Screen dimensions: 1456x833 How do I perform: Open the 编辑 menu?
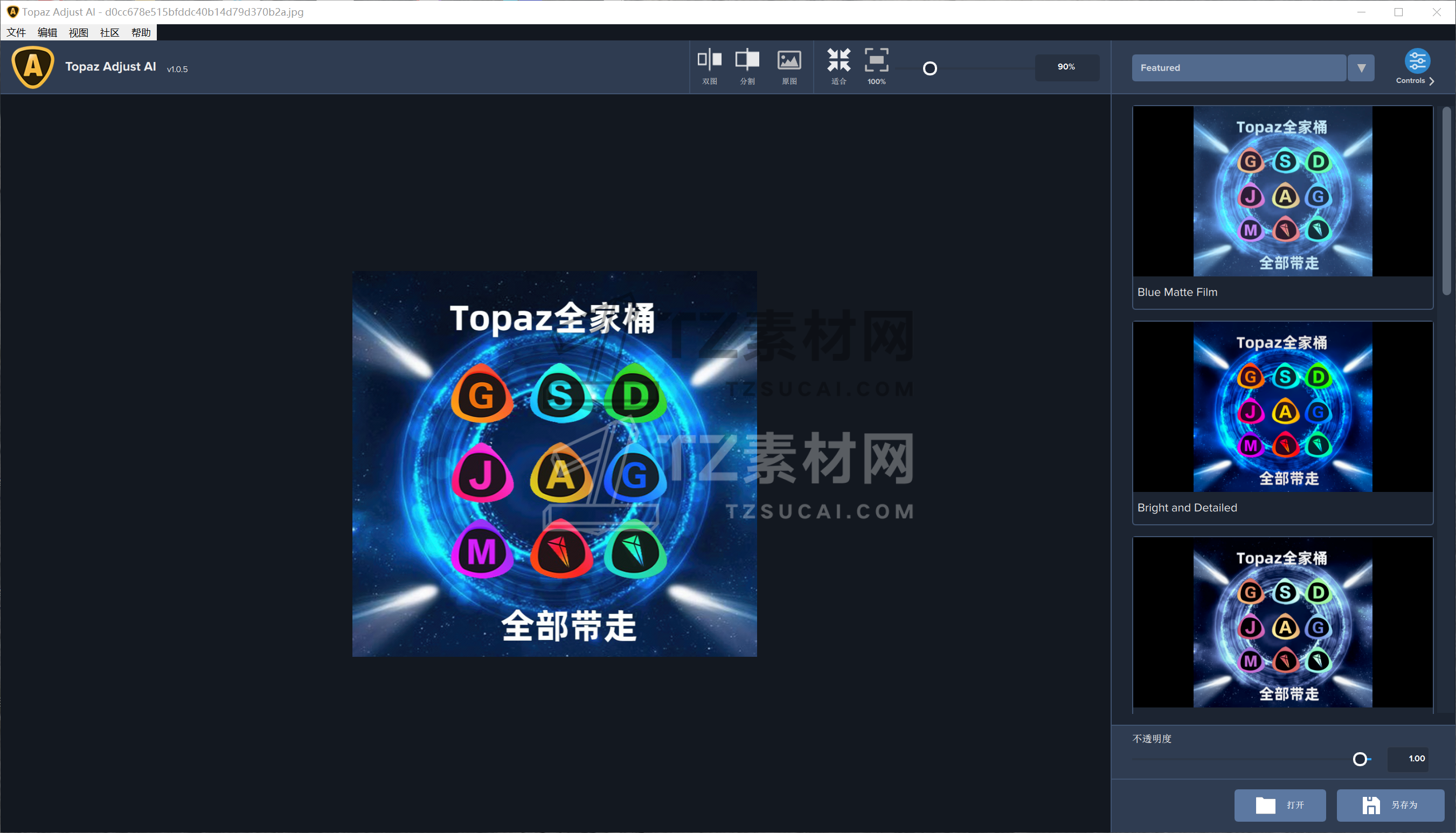coord(47,33)
